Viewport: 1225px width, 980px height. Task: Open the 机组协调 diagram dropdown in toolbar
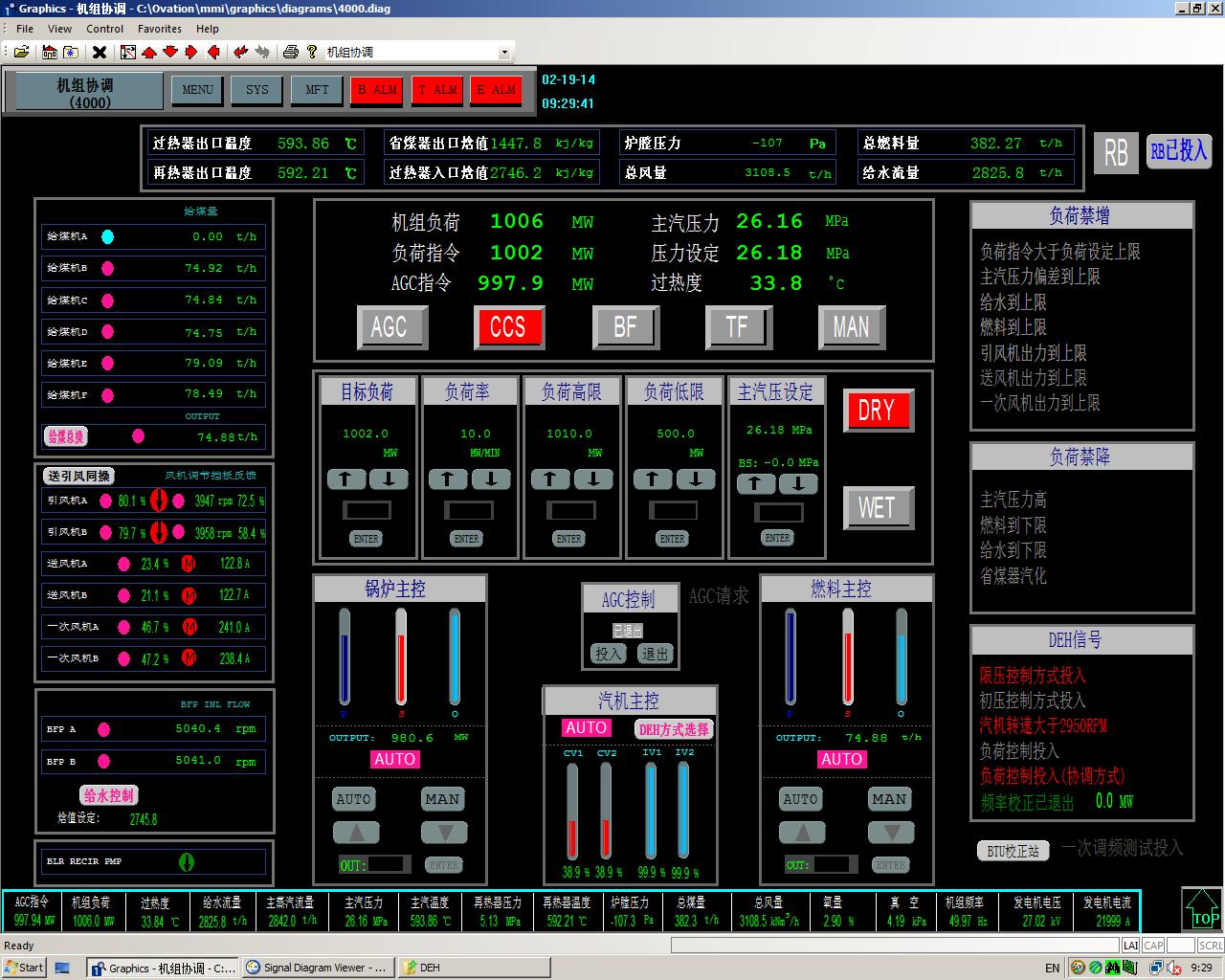(504, 53)
